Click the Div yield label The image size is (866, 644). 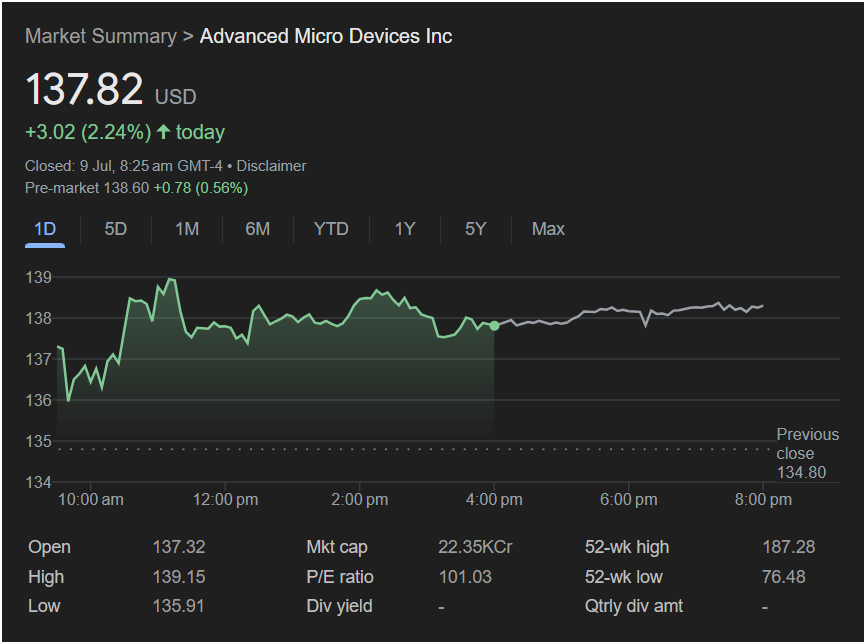pos(339,606)
